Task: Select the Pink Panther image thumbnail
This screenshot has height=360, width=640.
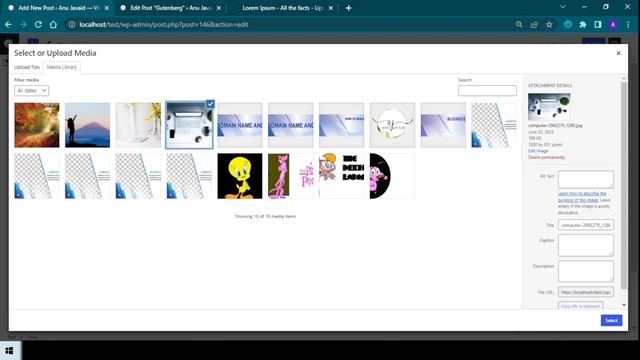Action: pos(291,176)
